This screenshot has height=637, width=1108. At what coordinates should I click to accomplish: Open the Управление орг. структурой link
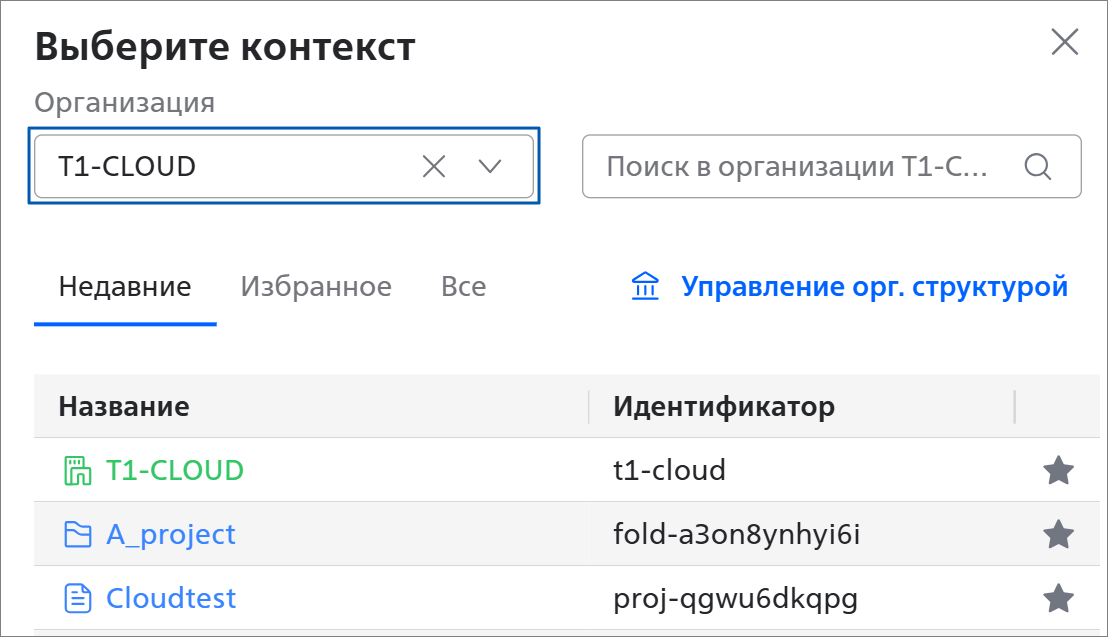tap(874, 286)
